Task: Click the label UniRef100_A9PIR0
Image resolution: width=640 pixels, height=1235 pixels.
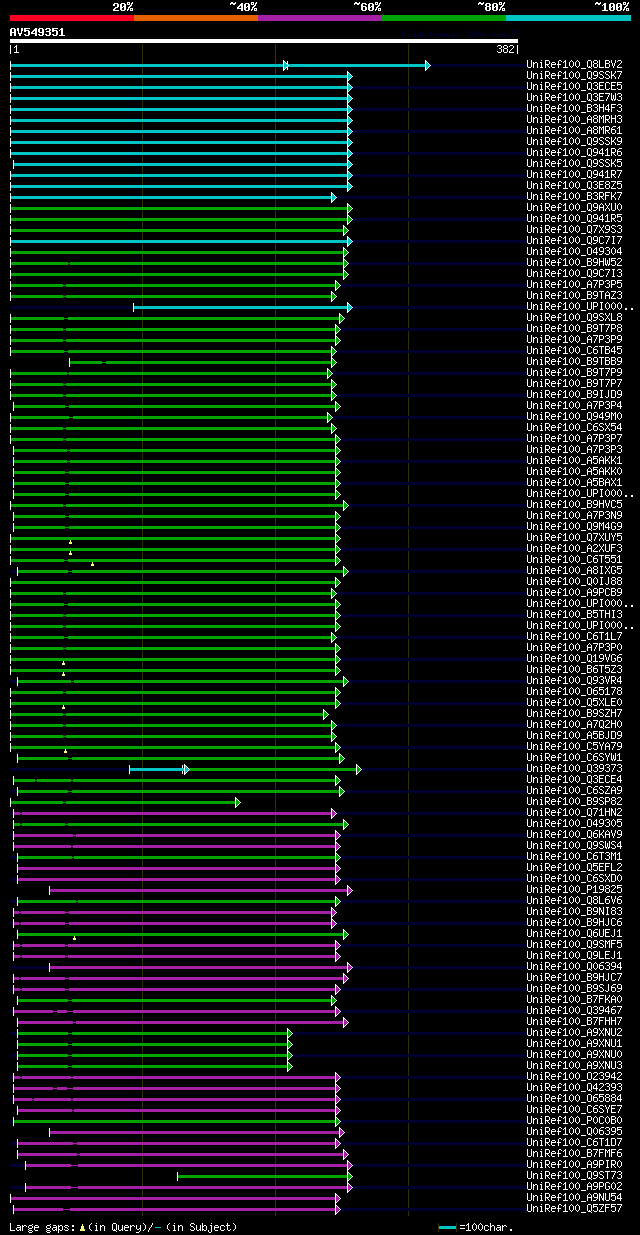Action: click(574, 1164)
